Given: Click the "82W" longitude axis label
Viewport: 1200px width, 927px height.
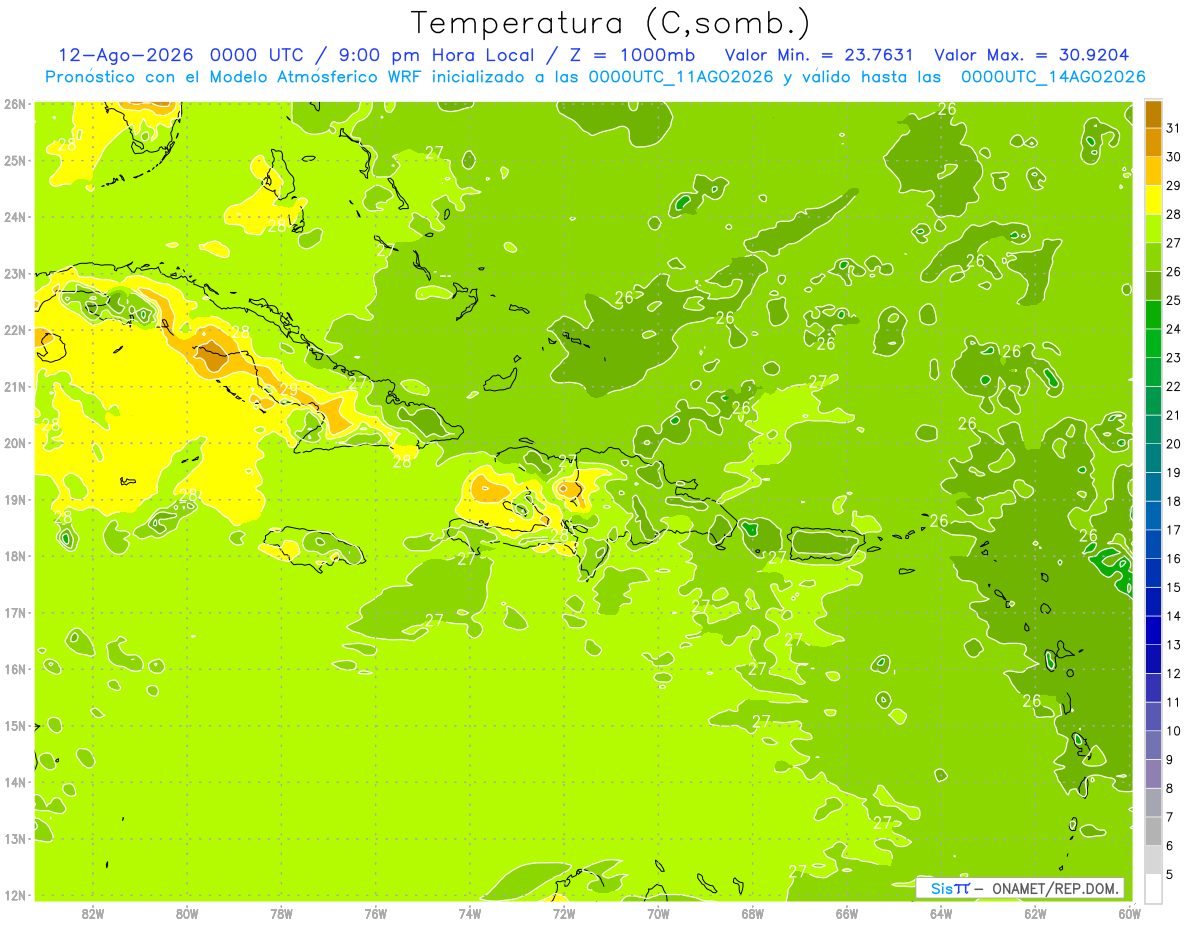Looking at the screenshot, I should (93, 913).
